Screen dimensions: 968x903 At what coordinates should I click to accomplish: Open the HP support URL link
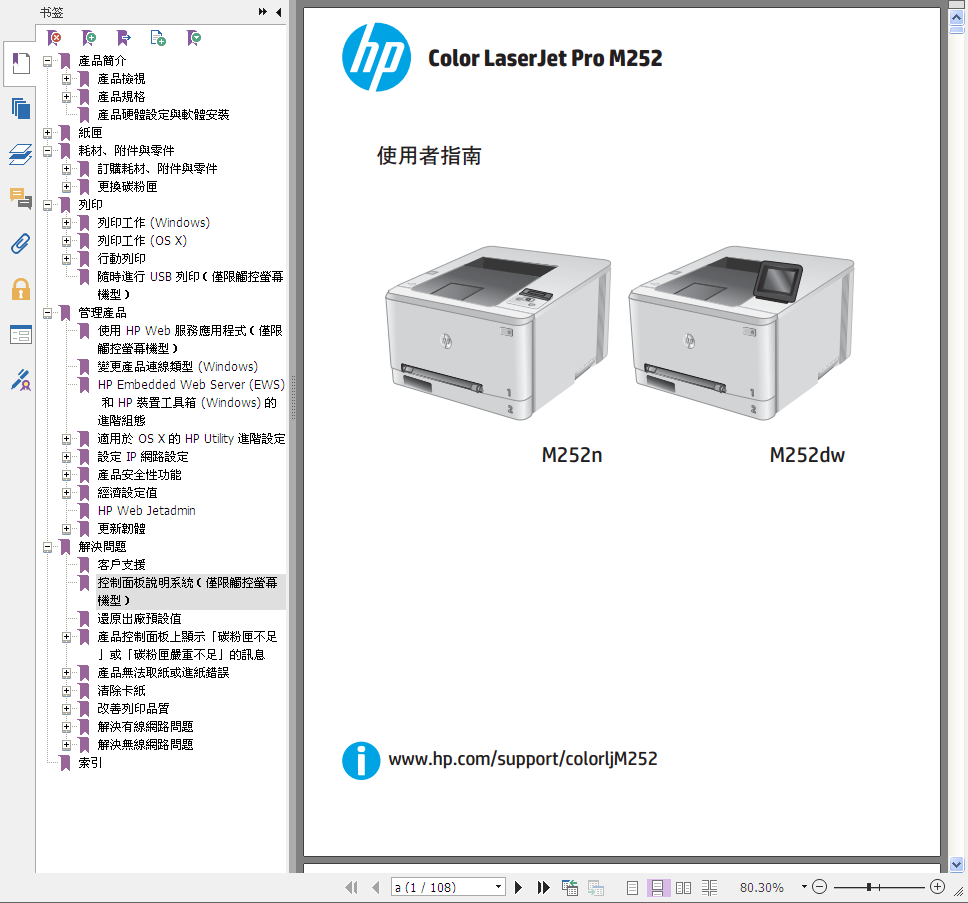coord(523,759)
